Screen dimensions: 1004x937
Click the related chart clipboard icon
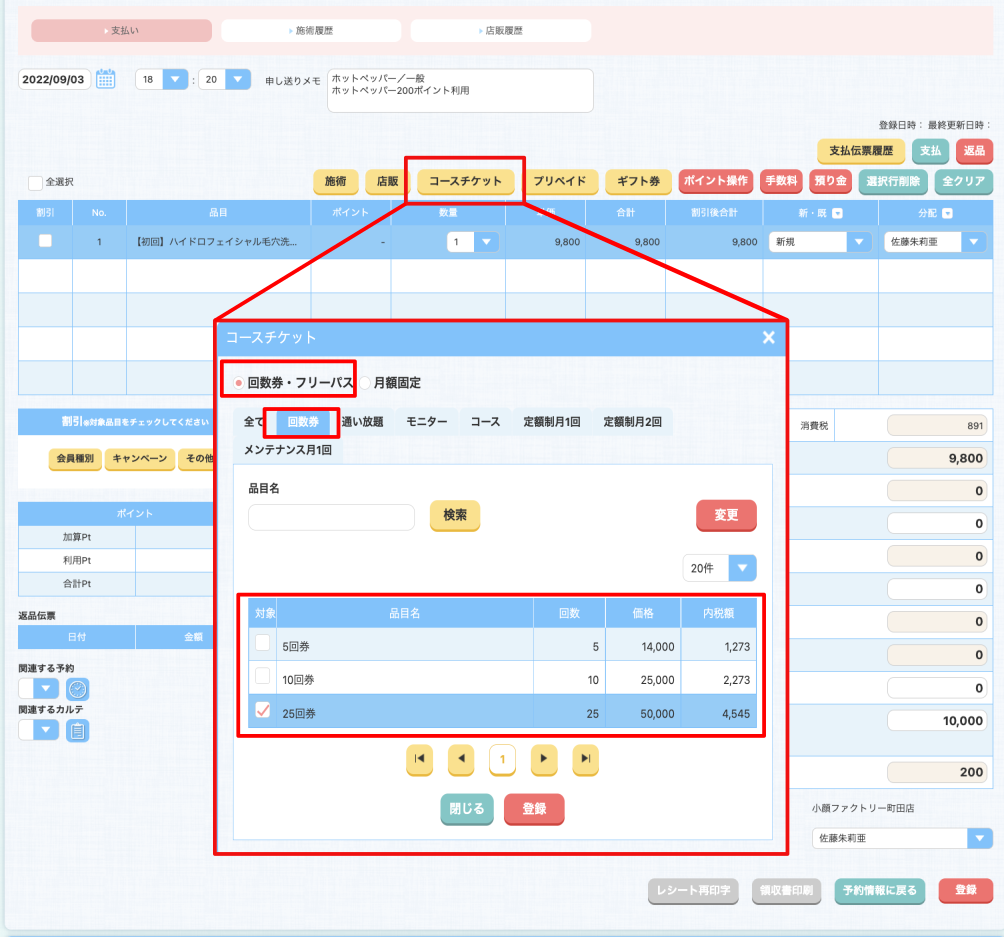(77, 731)
